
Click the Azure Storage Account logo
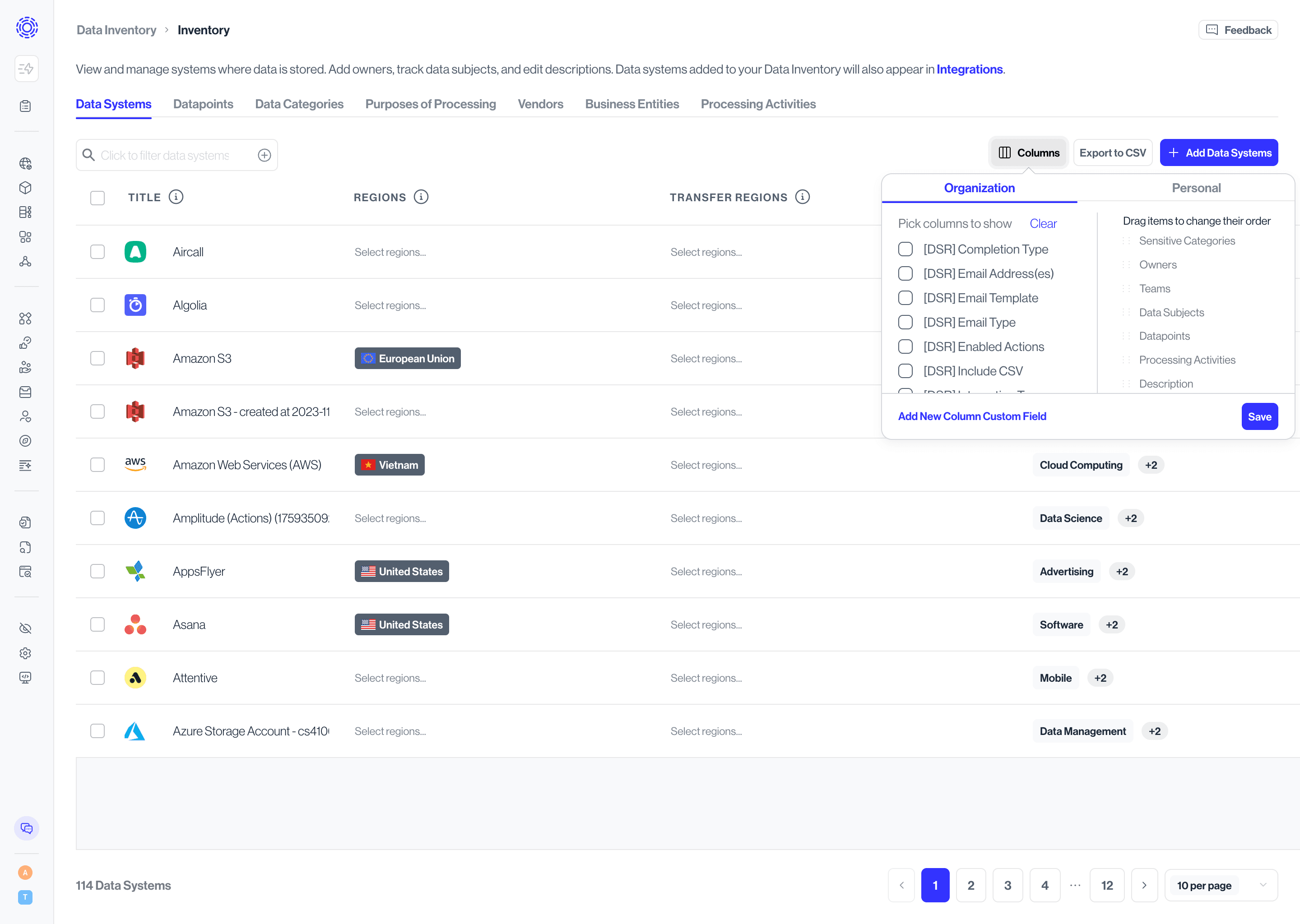coord(135,731)
